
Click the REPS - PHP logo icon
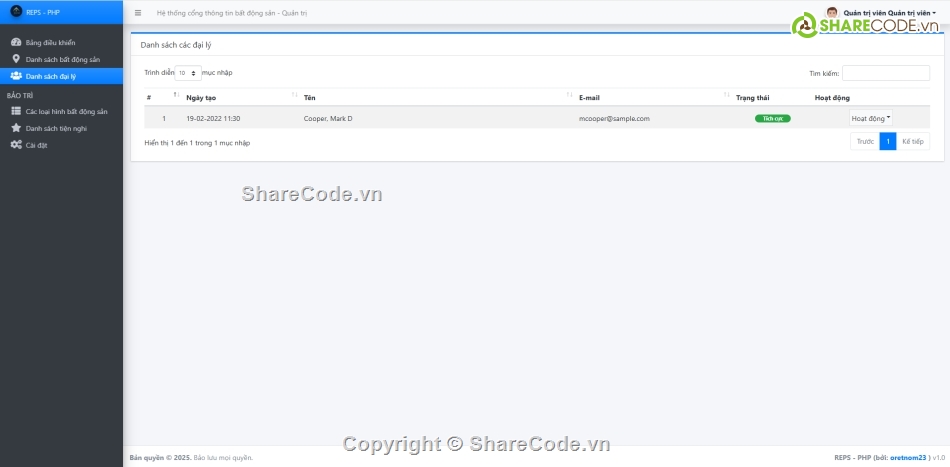pyautogui.click(x=16, y=12)
